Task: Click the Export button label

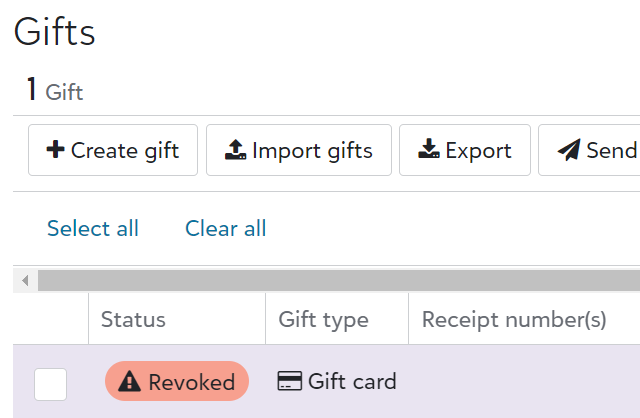Action: (478, 151)
